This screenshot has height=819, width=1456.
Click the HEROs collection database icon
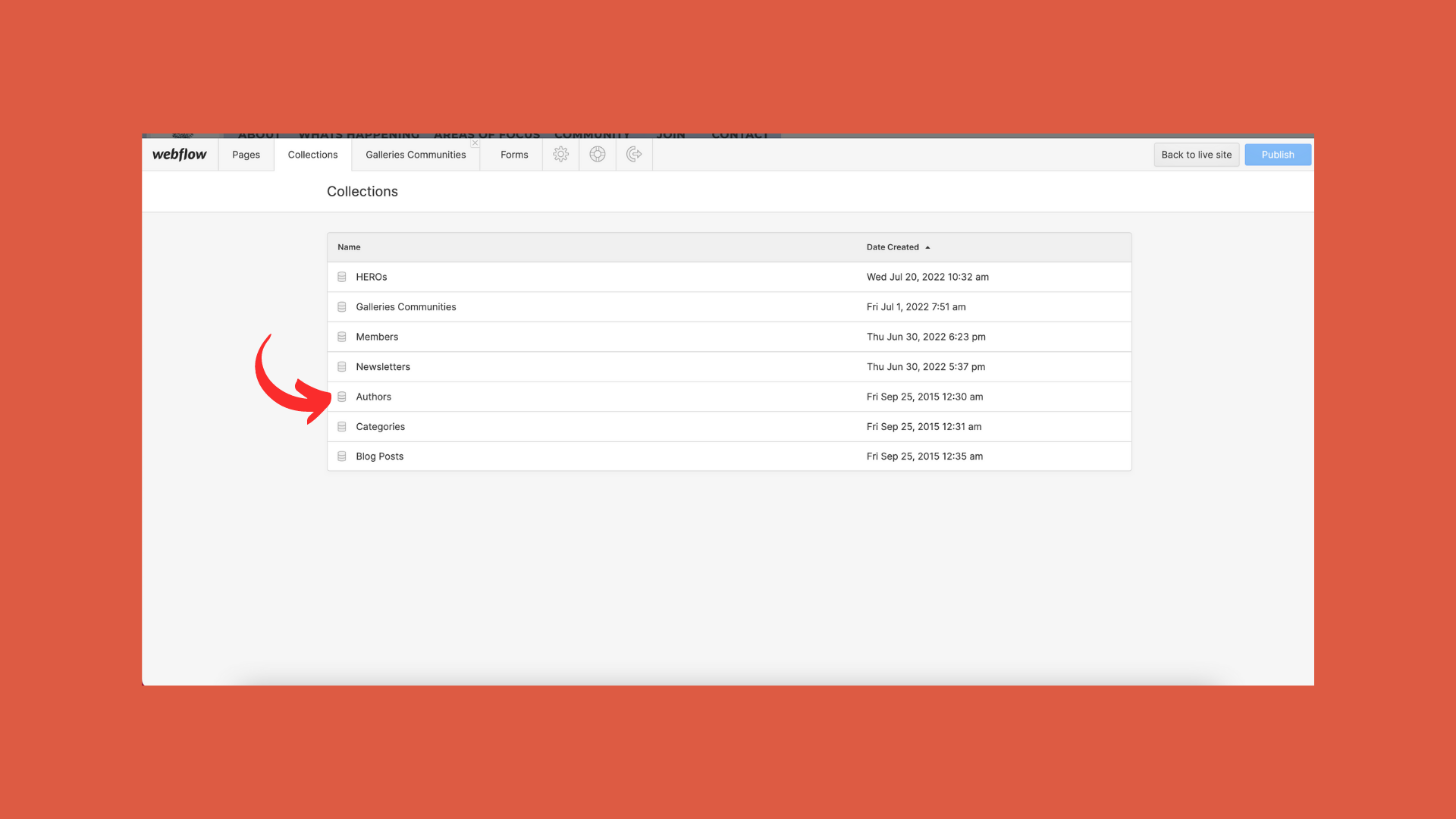342,278
